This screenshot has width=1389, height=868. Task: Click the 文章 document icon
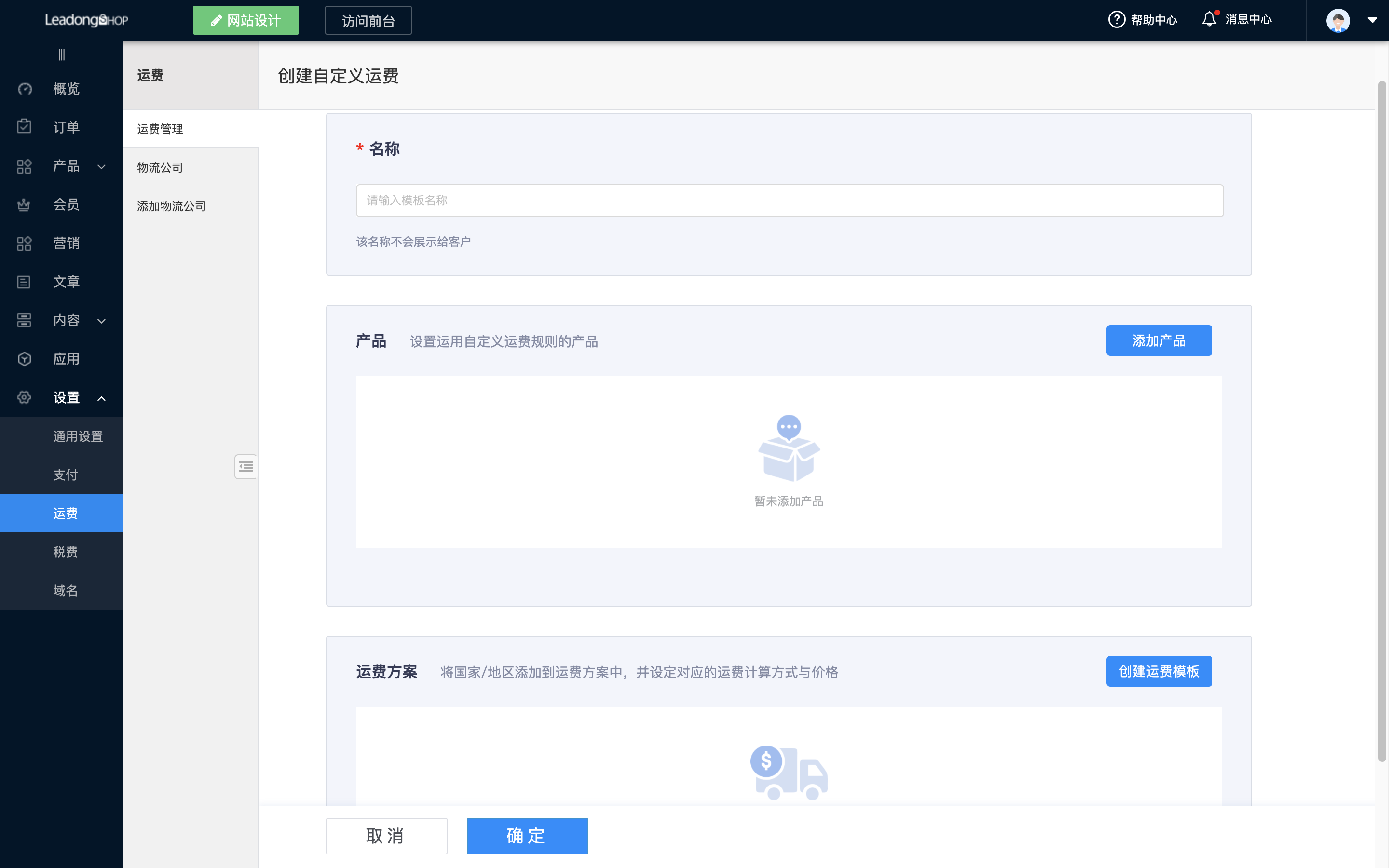(x=24, y=282)
